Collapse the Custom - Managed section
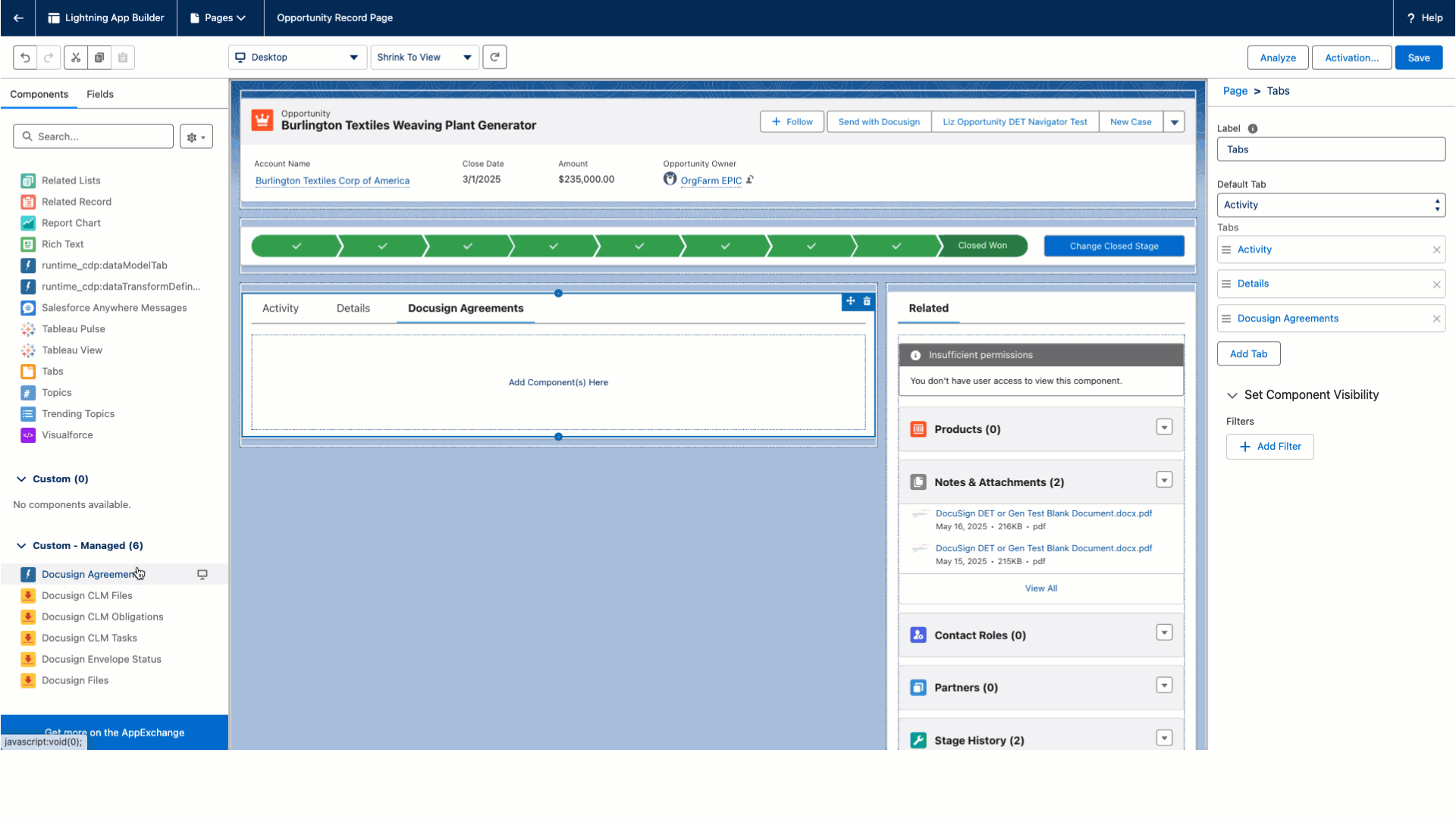Viewport: 1456px width, 819px height. [x=20, y=545]
